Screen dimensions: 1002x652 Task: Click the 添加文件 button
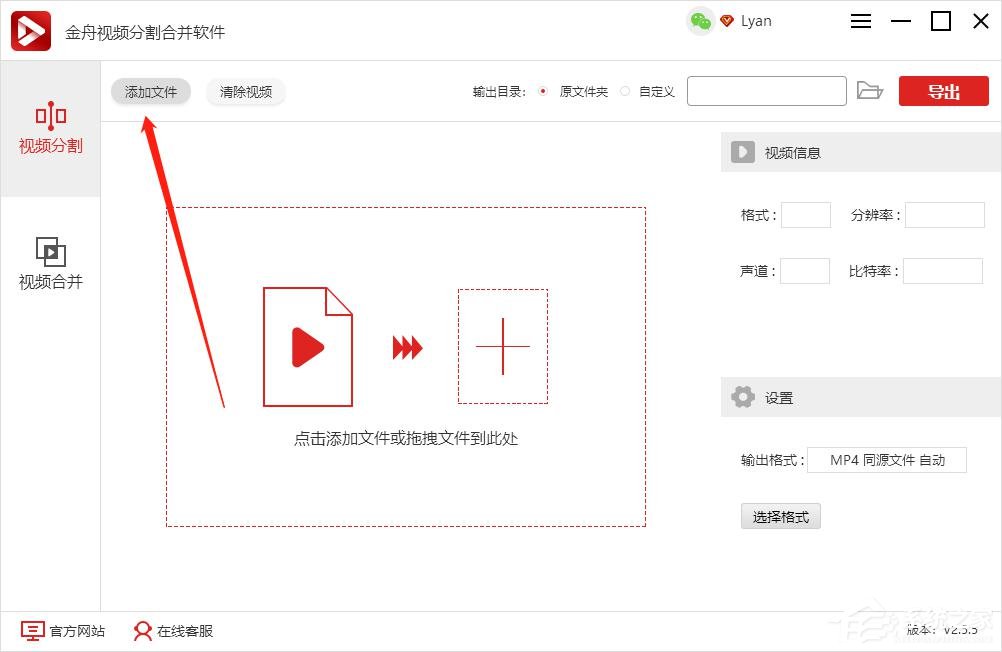click(150, 91)
